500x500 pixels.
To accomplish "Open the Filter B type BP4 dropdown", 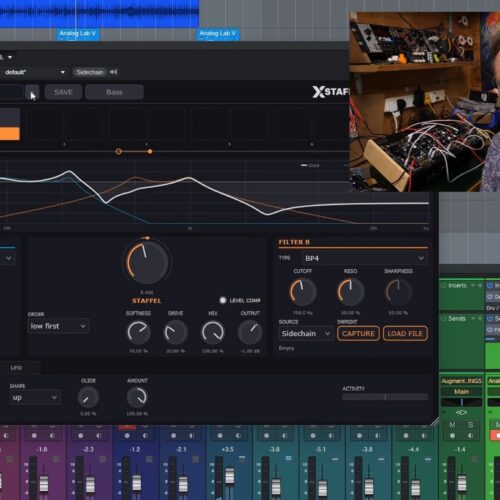I will pyautogui.click(x=365, y=258).
